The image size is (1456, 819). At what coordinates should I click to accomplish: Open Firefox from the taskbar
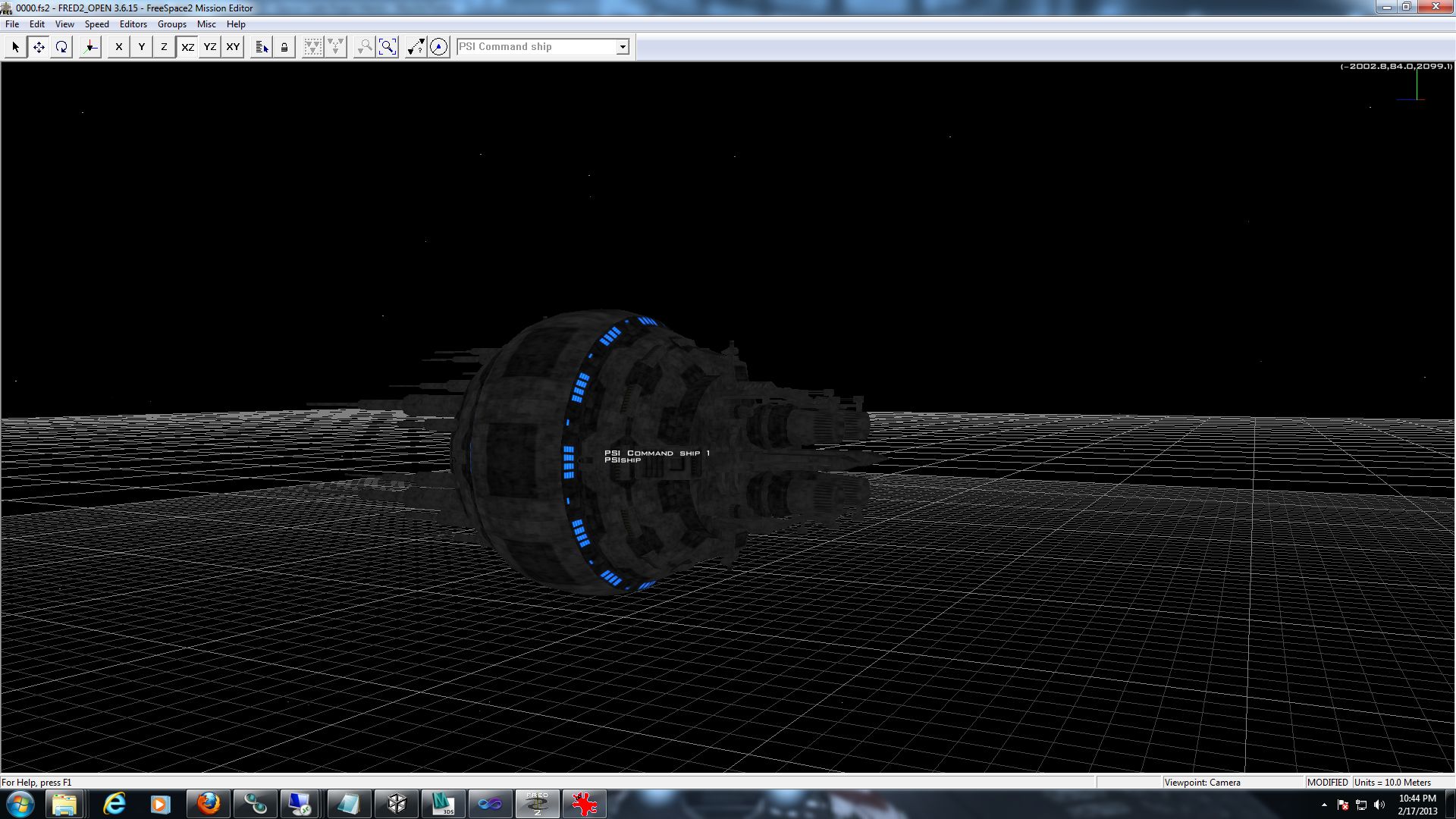coord(208,804)
